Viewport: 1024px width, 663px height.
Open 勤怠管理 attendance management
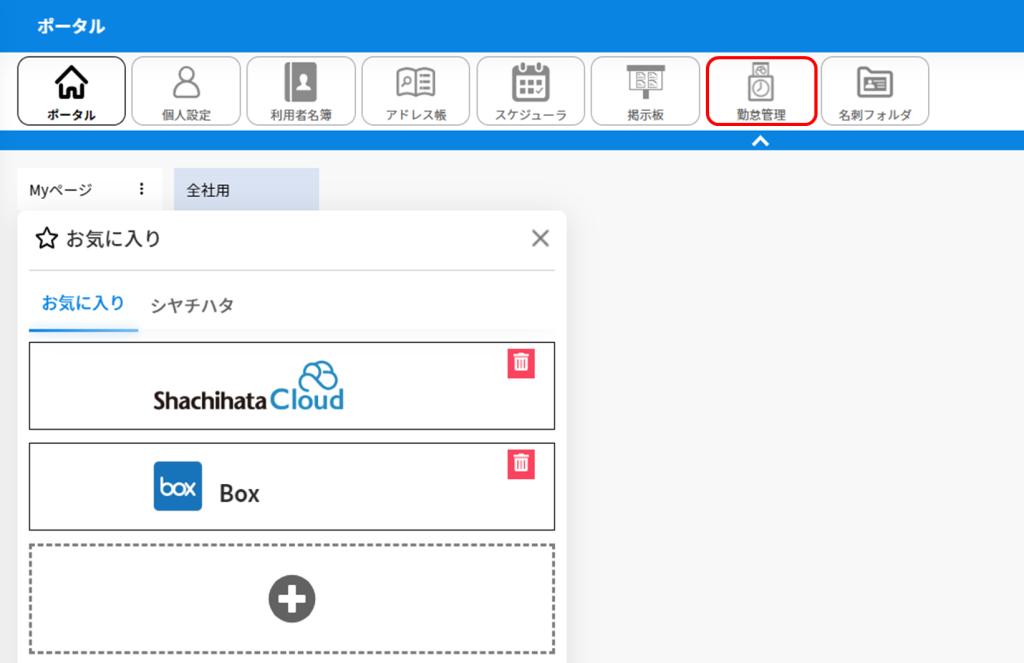[761, 91]
